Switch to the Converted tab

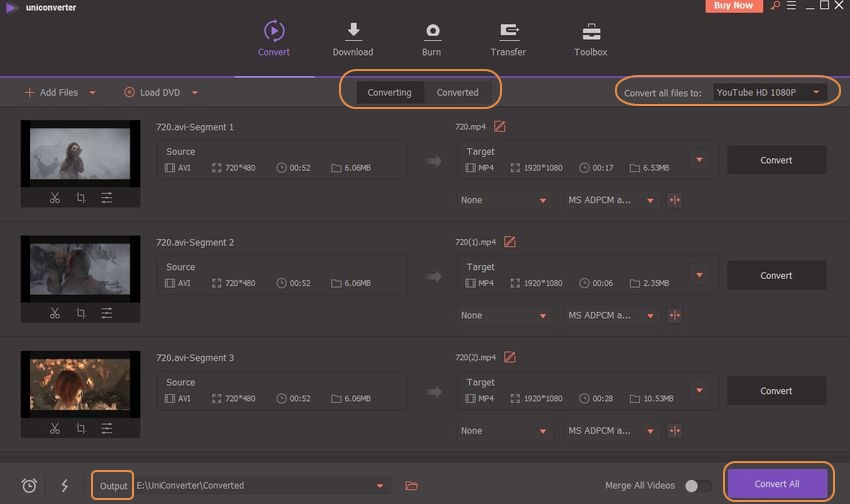coord(457,92)
